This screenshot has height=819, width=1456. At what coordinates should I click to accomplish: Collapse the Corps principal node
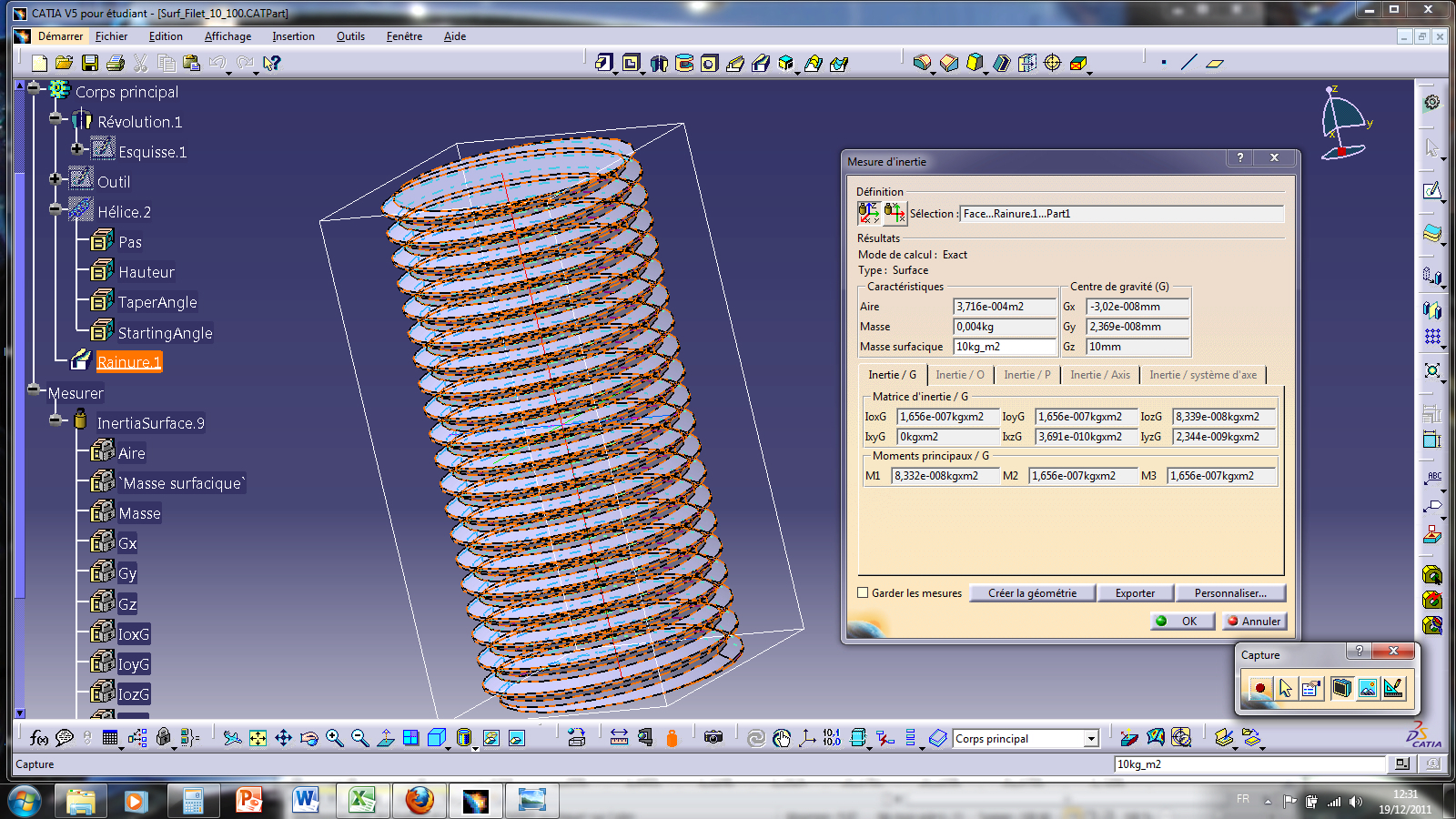[x=35, y=90]
